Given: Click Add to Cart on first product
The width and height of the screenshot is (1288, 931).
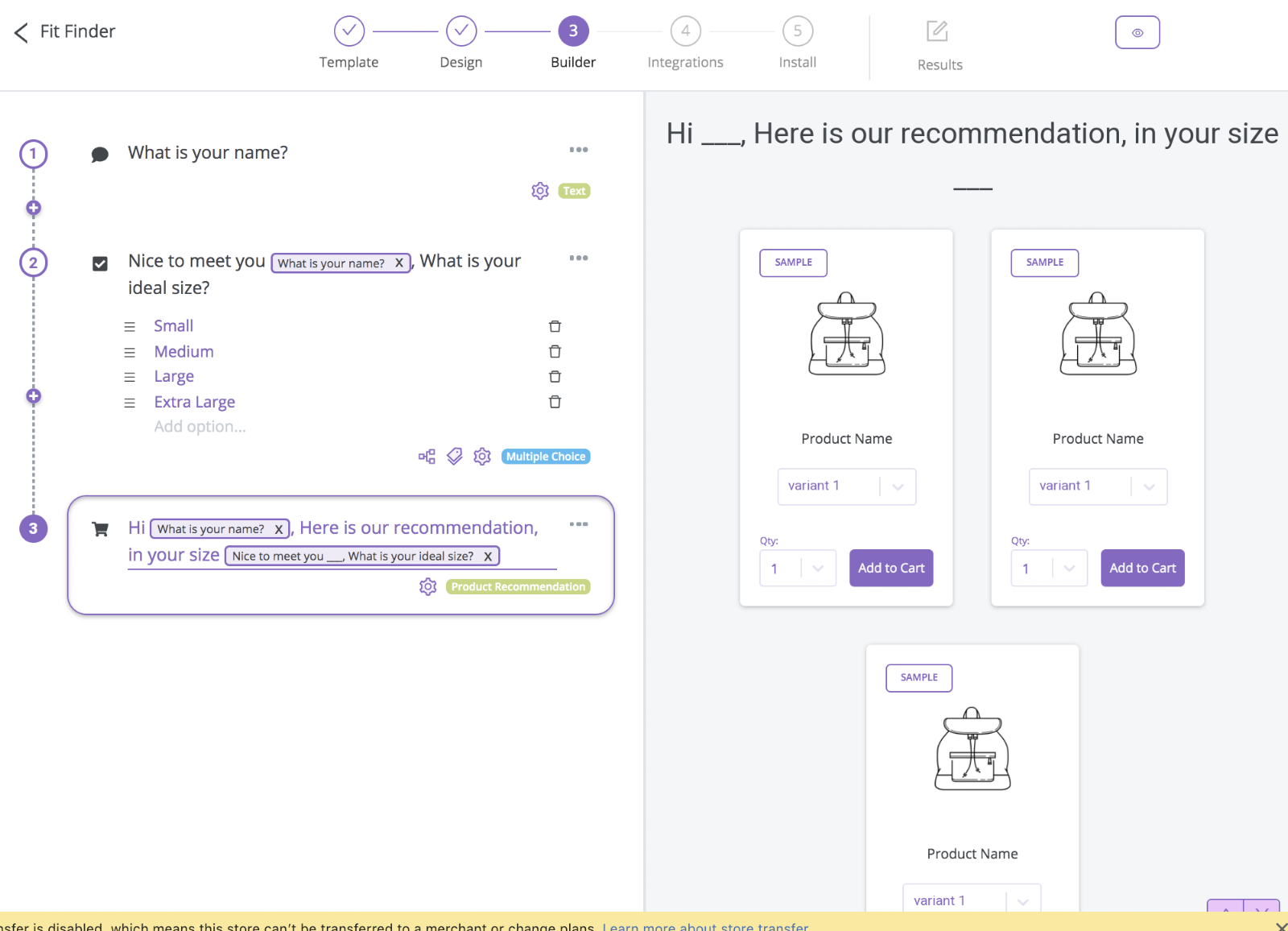Looking at the screenshot, I should pyautogui.click(x=891, y=568).
